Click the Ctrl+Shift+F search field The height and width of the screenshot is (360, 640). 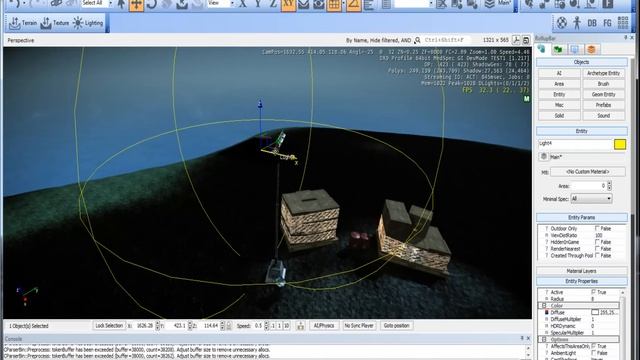[447, 40]
